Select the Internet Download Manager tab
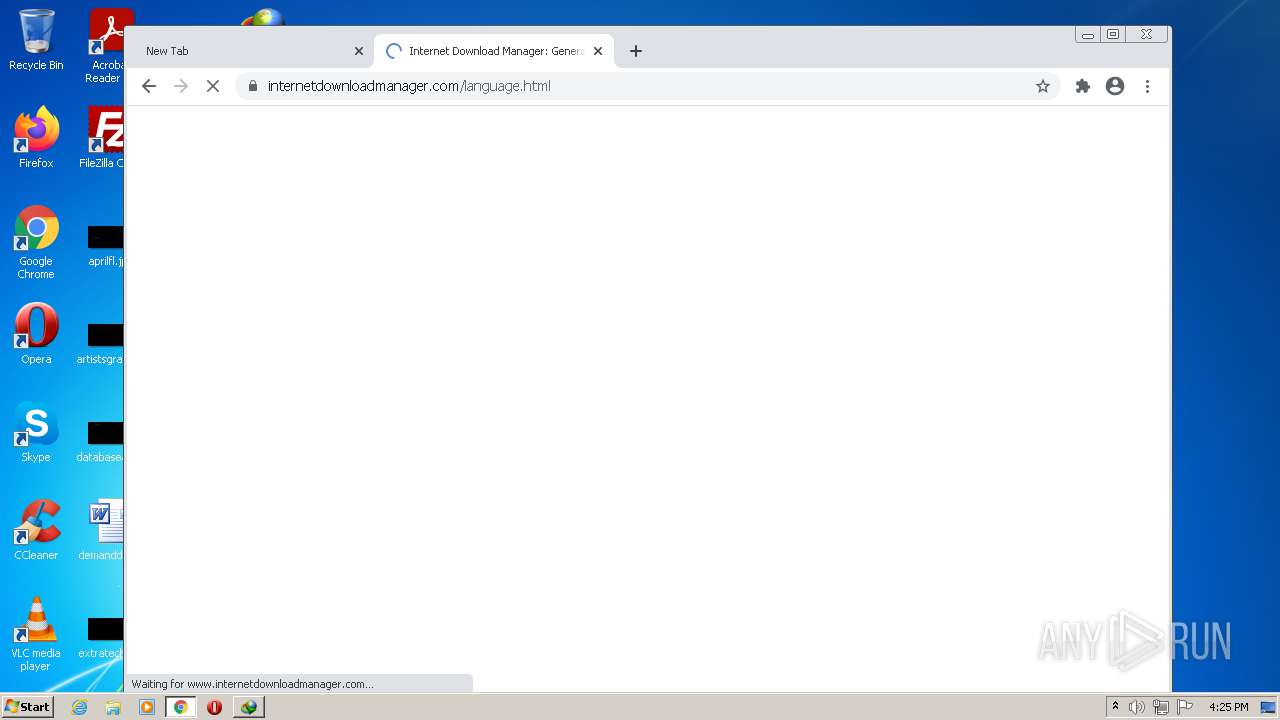Image resolution: width=1280 pixels, height=720 pixels. tap(494, 51)
